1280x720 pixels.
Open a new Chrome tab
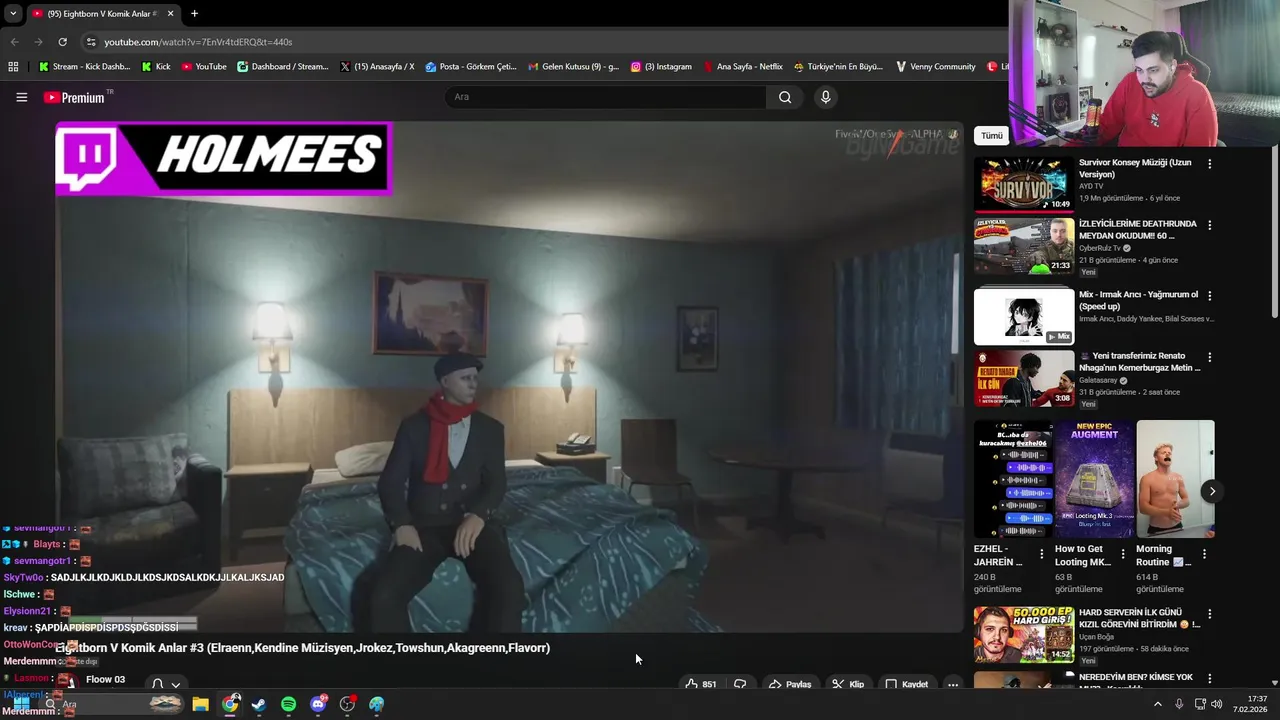194,14
